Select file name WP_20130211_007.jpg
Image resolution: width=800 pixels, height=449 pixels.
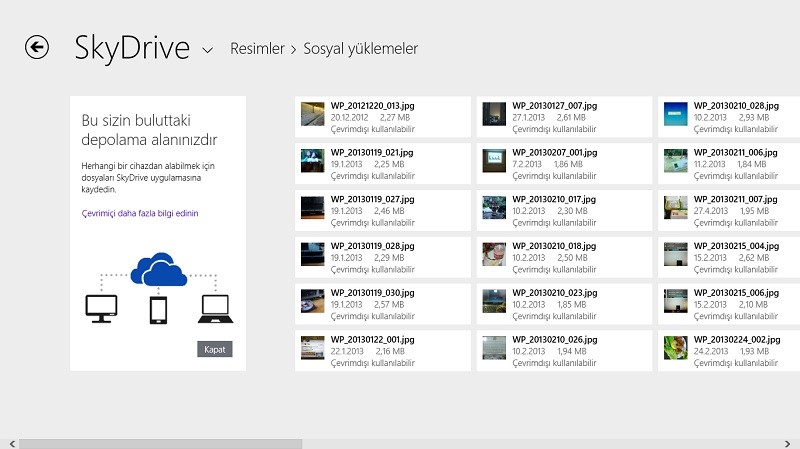736,199
